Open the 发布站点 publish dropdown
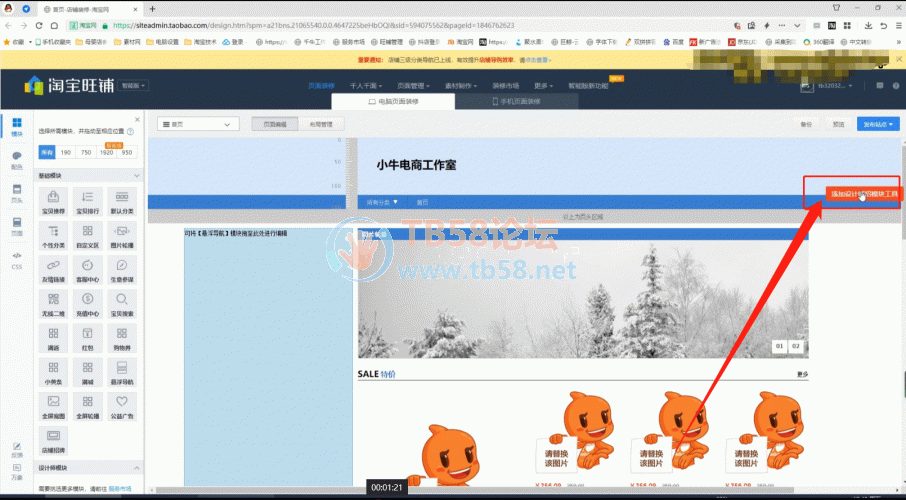The width and height of the screenshot is (906, 500). click(x=878, y=124)
